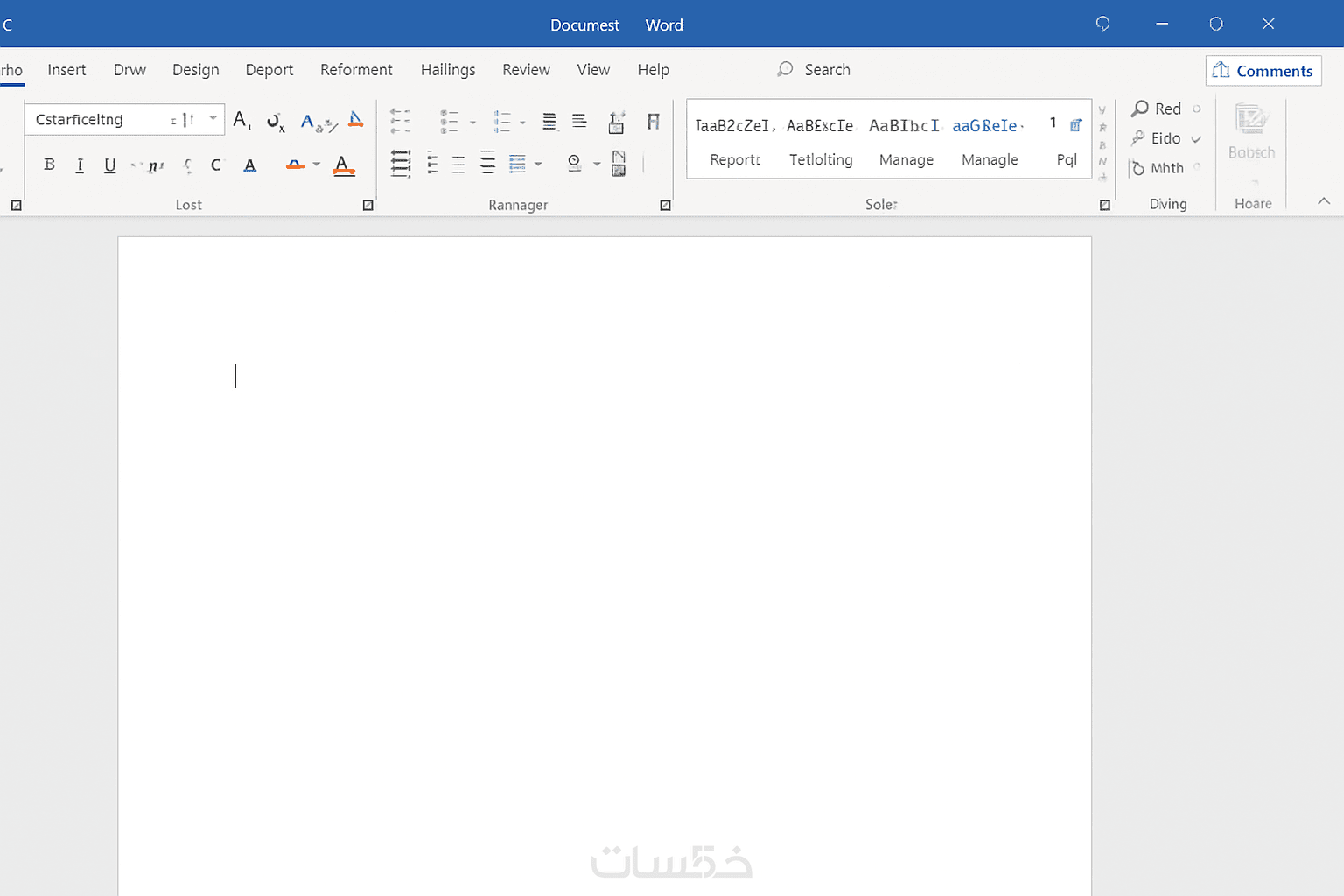Click the C character icon beside italic tools
Image resolution: width=1344 pixels, height=896 pixels.
click(216, 164)
